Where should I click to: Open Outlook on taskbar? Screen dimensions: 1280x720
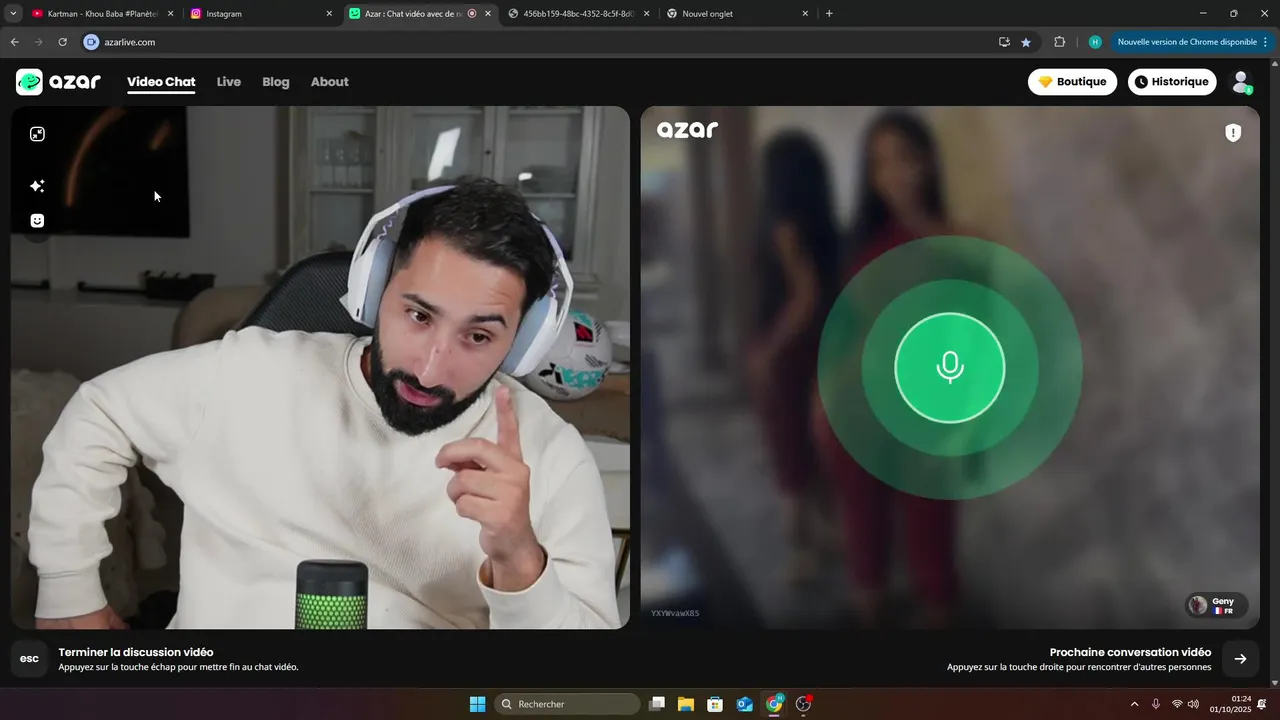(744, 704)
